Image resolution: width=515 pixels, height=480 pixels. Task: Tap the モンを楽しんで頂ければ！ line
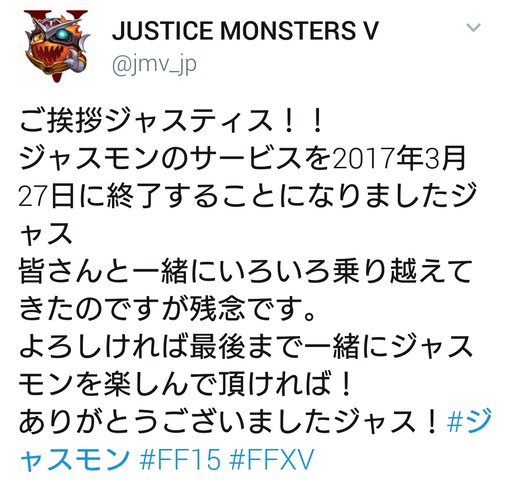(185, 385)
